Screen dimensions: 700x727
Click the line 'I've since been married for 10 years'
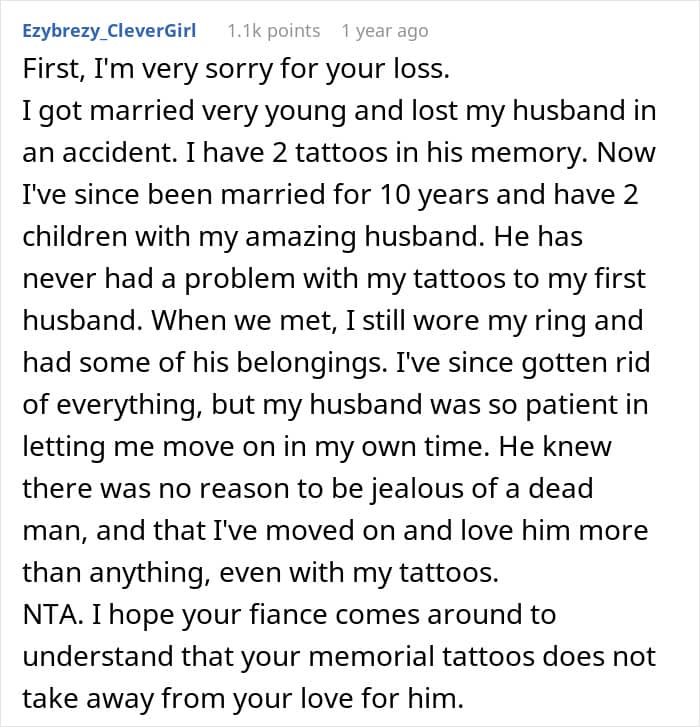click(330, 195)
